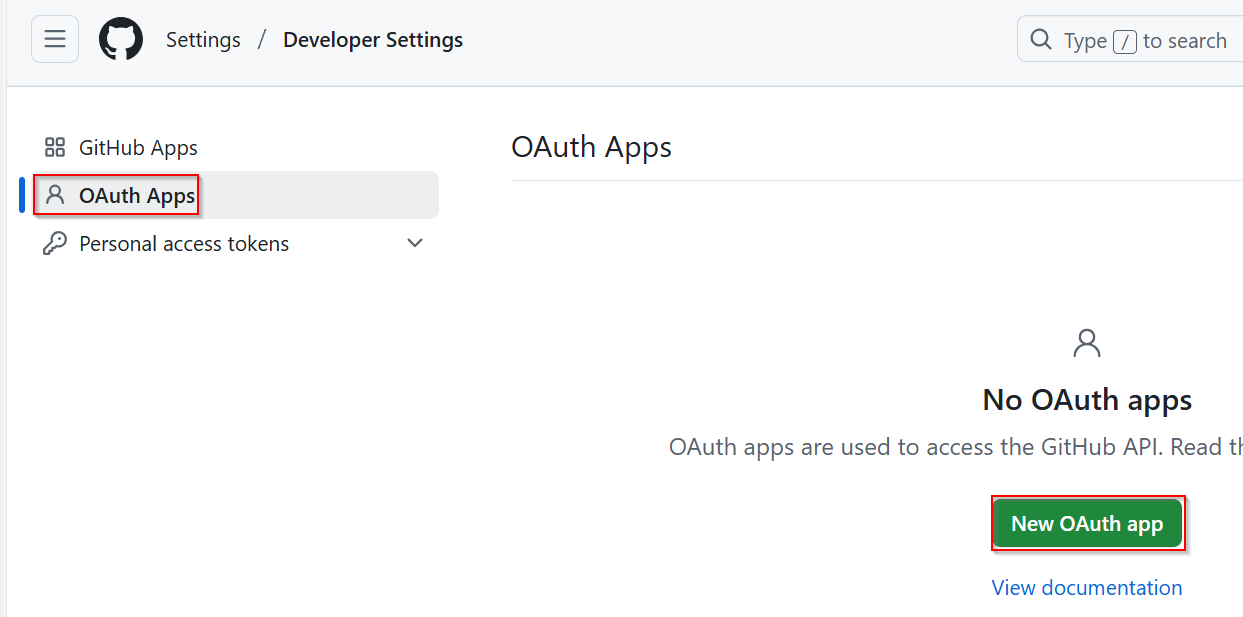Click the OAuth Apps page heading
The image size is (1243, 617).
point(591,146)
